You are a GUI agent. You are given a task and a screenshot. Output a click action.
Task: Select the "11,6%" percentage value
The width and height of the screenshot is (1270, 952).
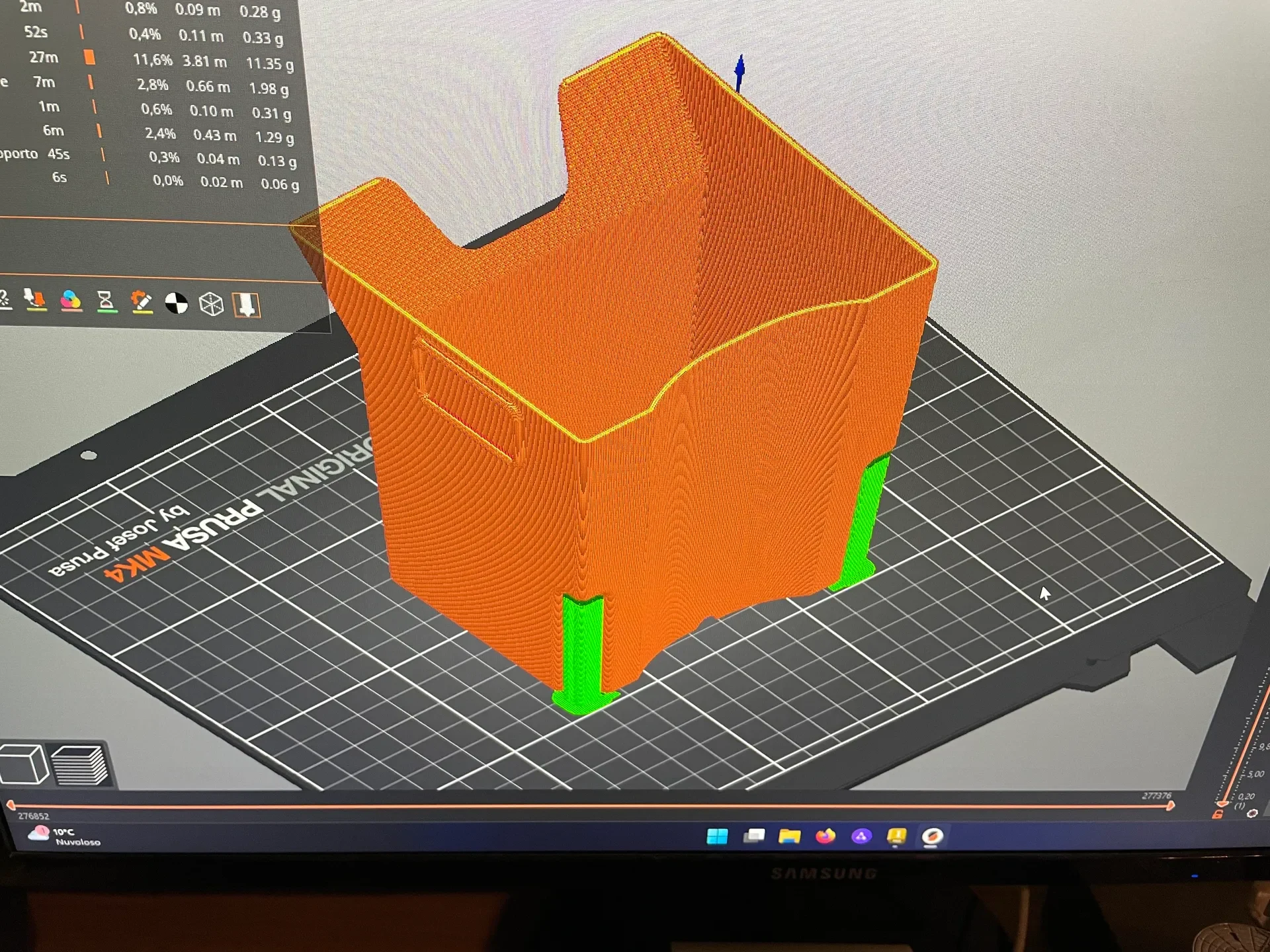153,59
